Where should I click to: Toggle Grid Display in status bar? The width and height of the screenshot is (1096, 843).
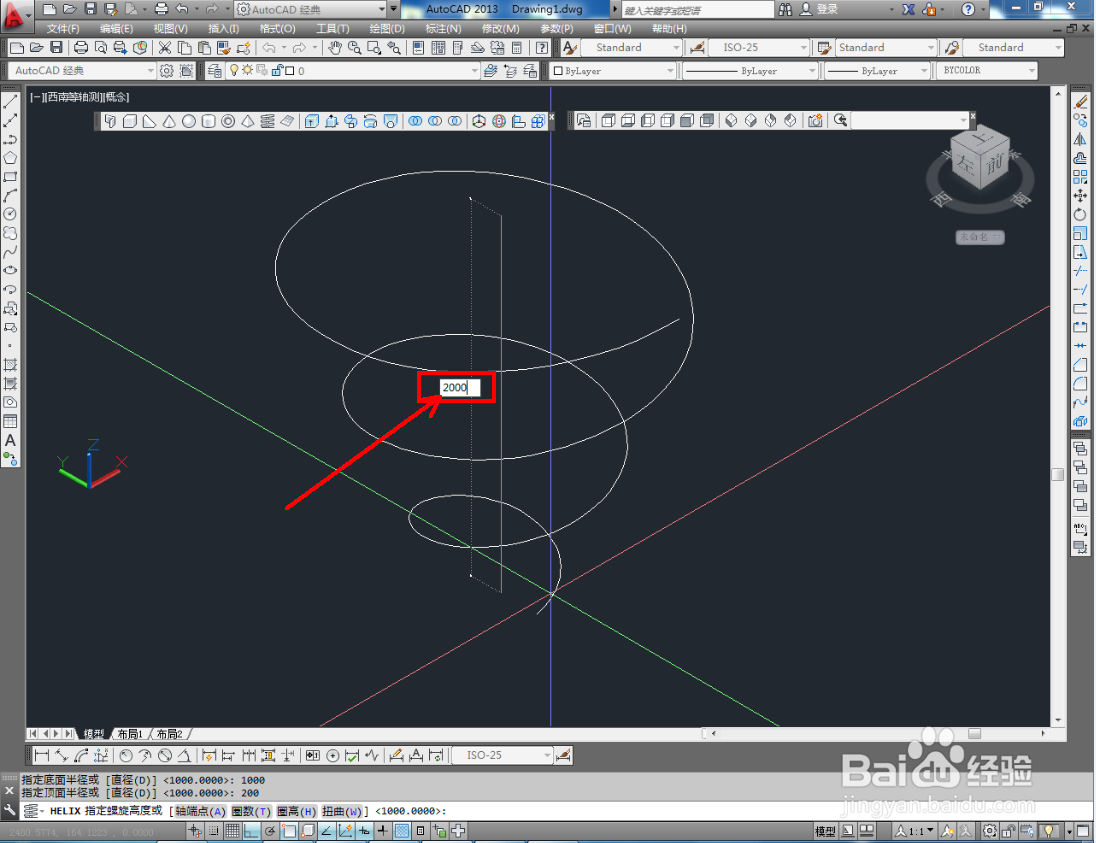(232, 831)
